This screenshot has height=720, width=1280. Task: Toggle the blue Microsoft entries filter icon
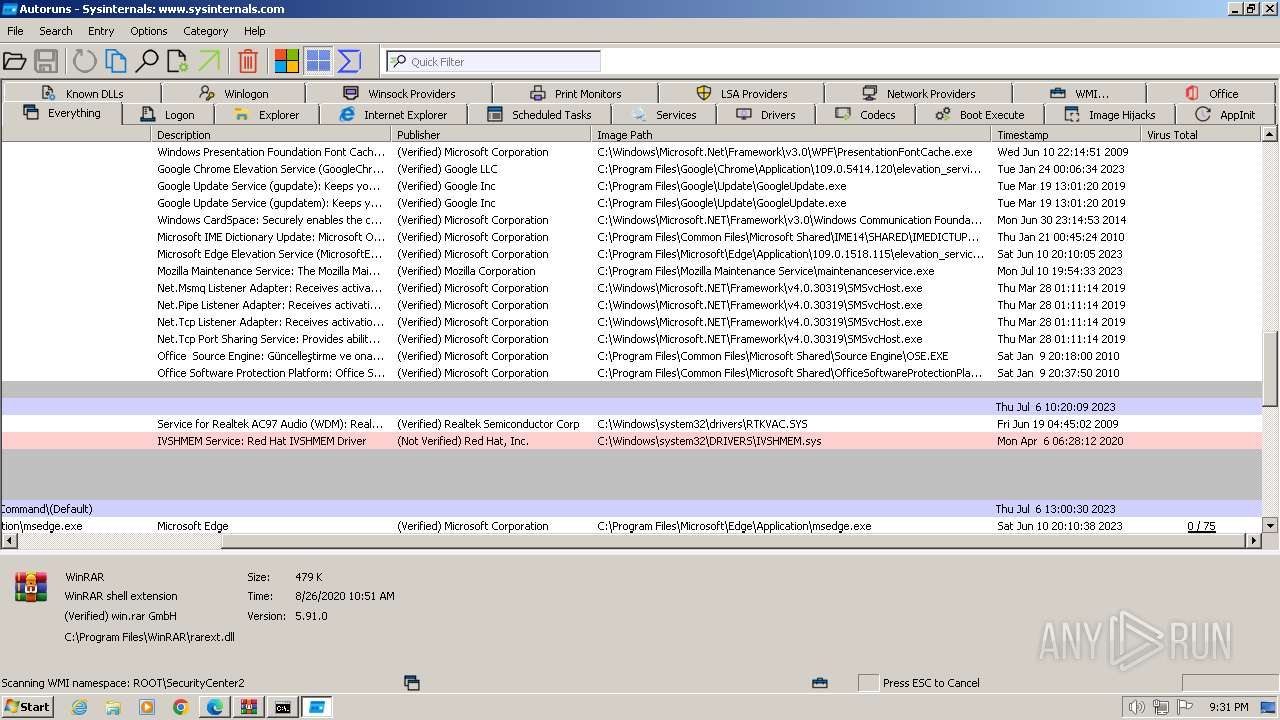(x=318, y=61)
